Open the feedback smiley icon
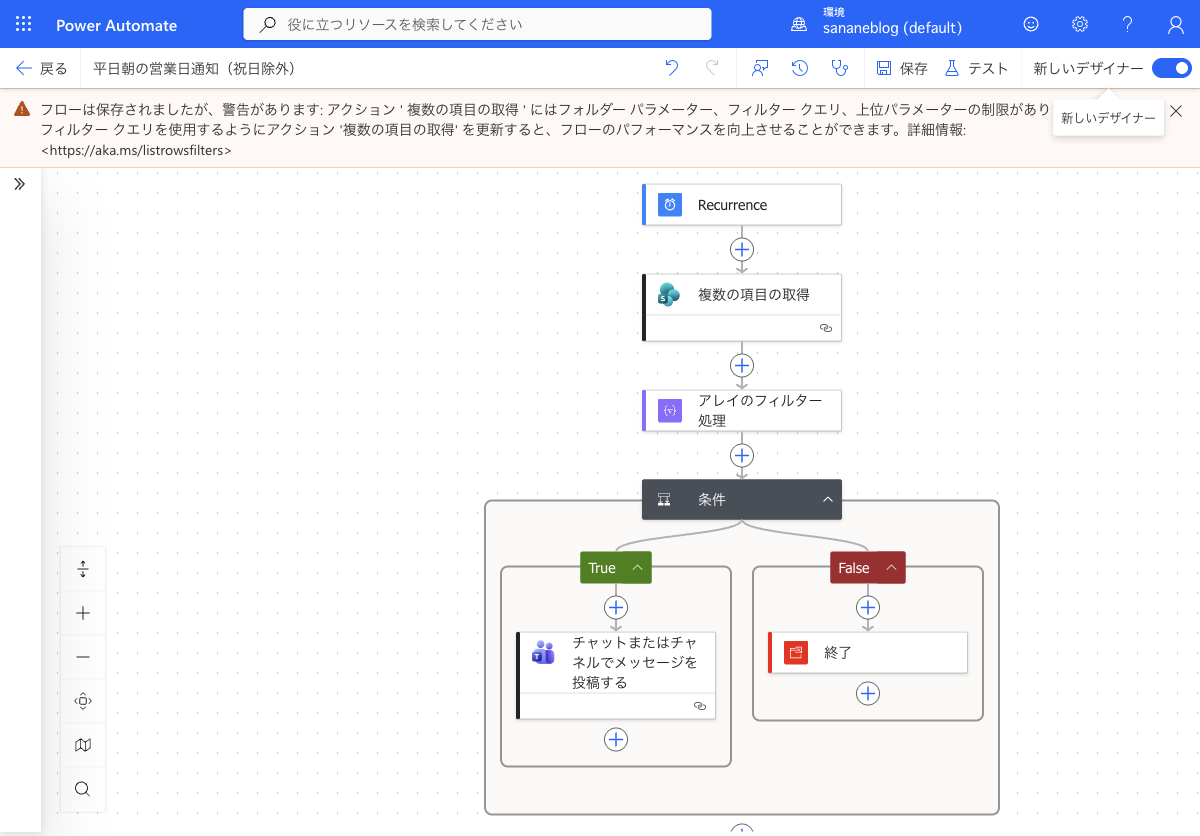1200x836 pixels. click(1031, 24)
